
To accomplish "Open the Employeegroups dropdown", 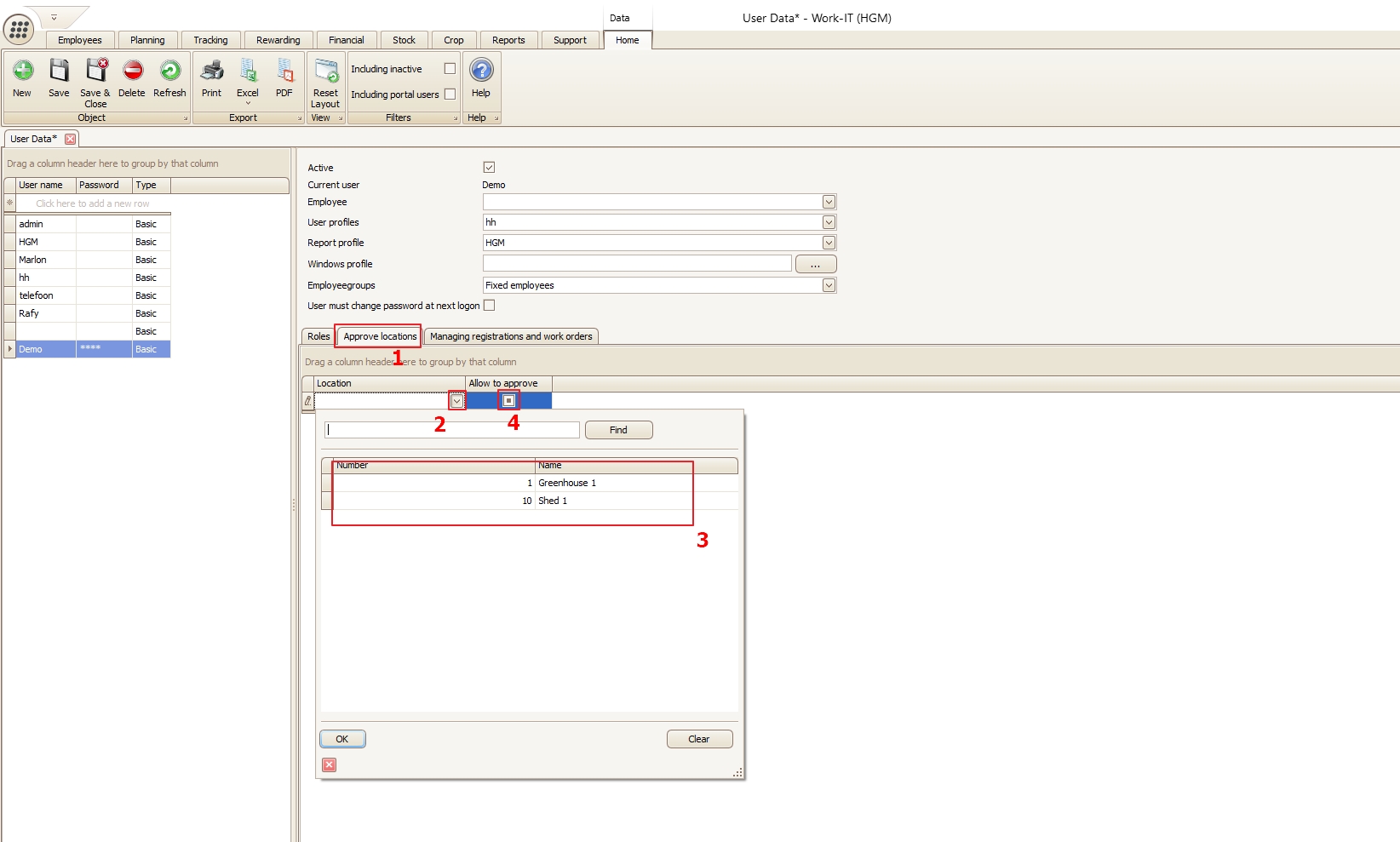I will (829, 285).
